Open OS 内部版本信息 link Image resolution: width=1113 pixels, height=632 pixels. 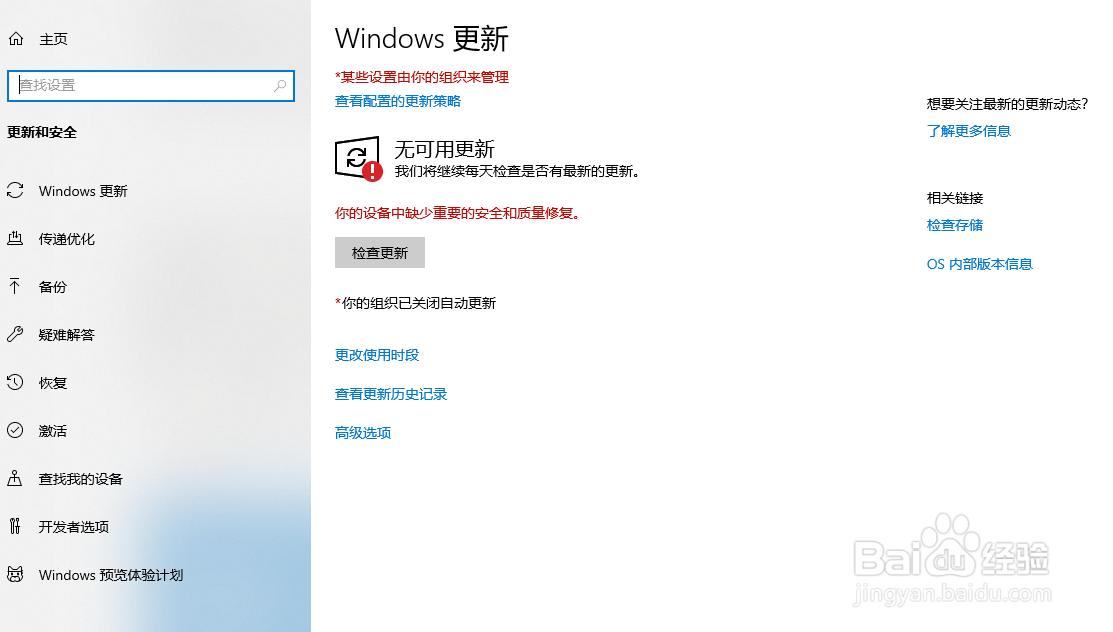pyautogui.click(x=980, y=264)
